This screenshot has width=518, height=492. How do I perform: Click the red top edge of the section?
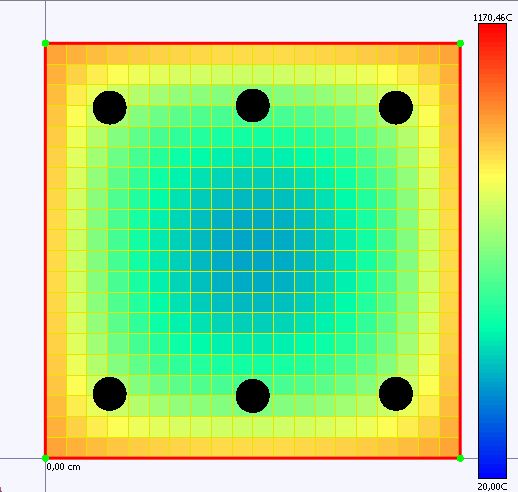[253, 43]
